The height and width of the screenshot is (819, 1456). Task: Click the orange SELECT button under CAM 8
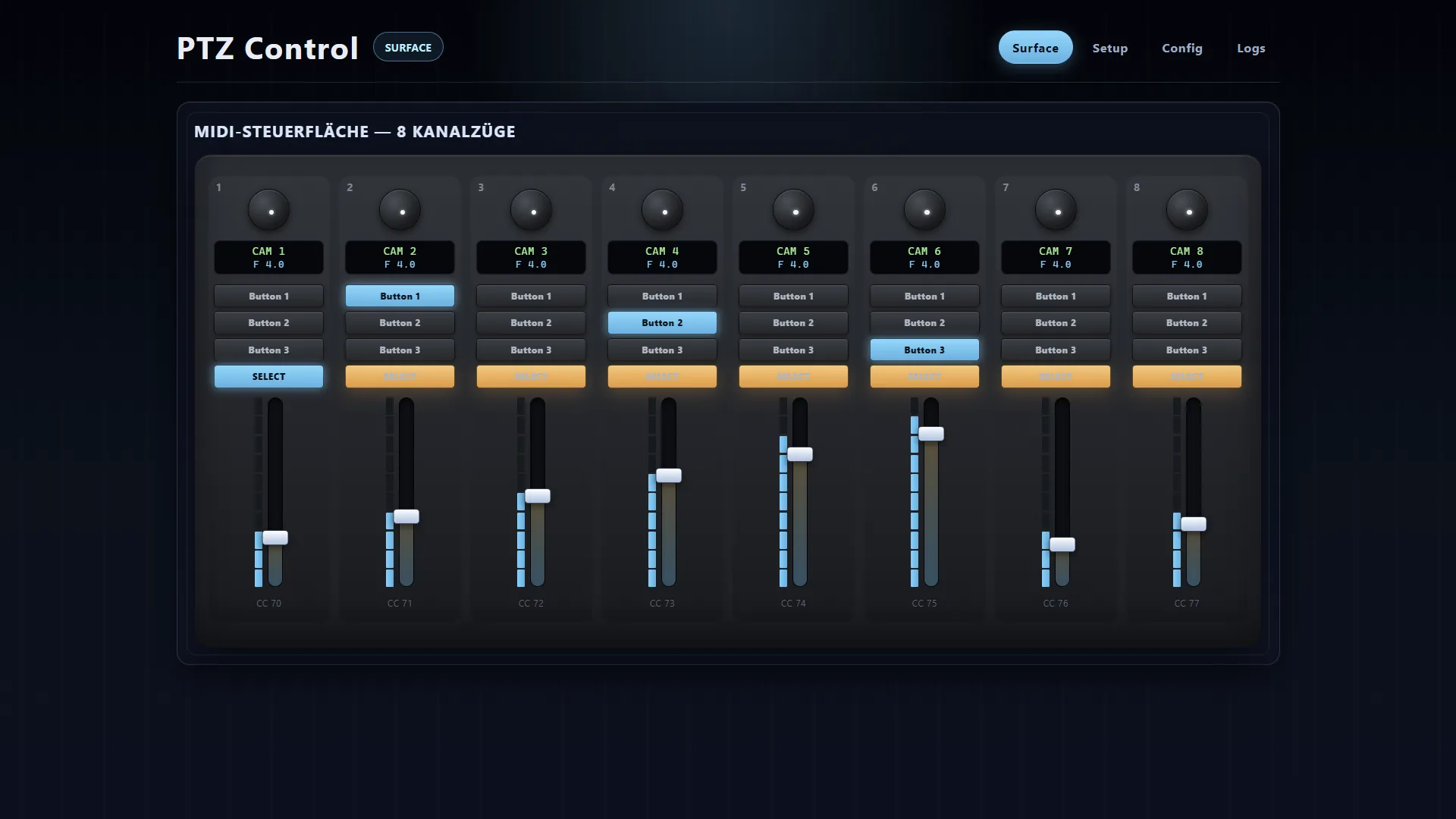click(x=1187, y=376)
